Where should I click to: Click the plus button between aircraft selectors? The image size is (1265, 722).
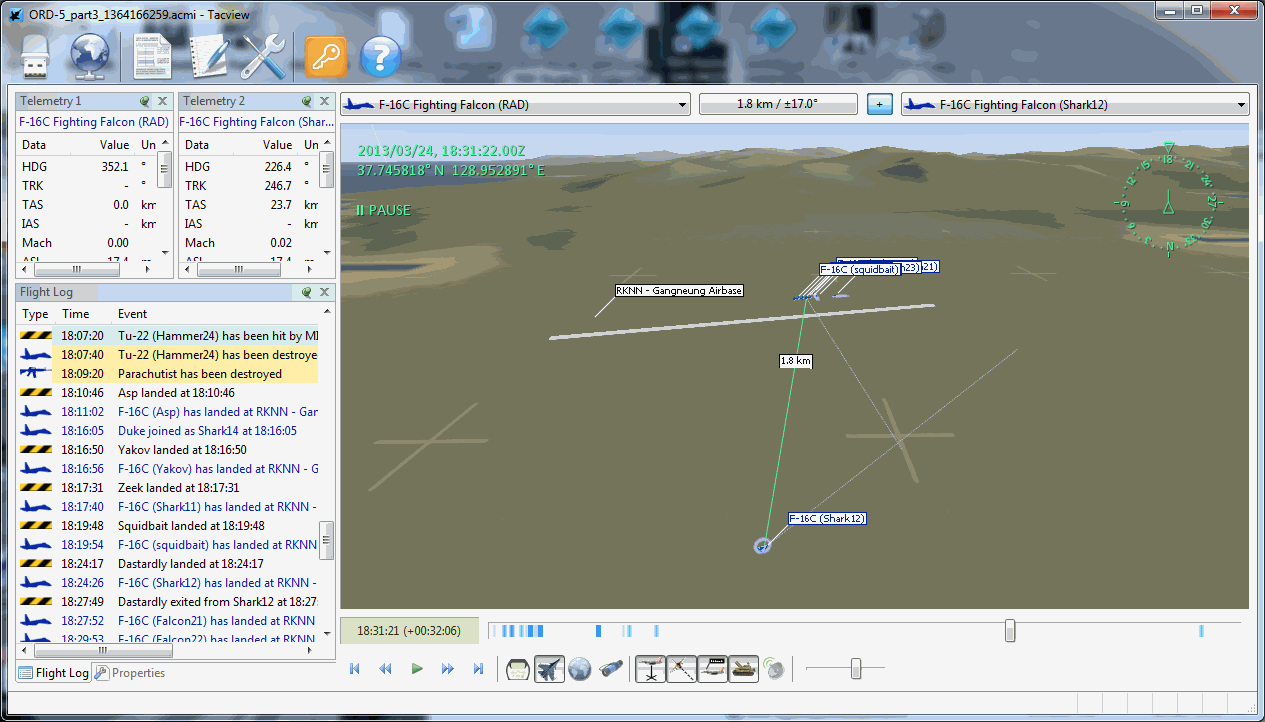tap(880, 104)
